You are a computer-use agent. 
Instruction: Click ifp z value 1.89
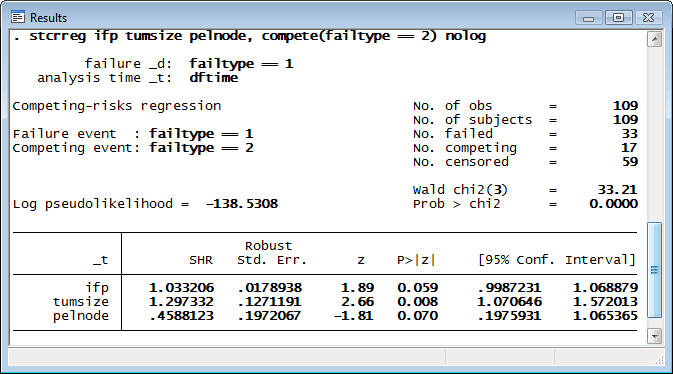click(x=358, y=288)
